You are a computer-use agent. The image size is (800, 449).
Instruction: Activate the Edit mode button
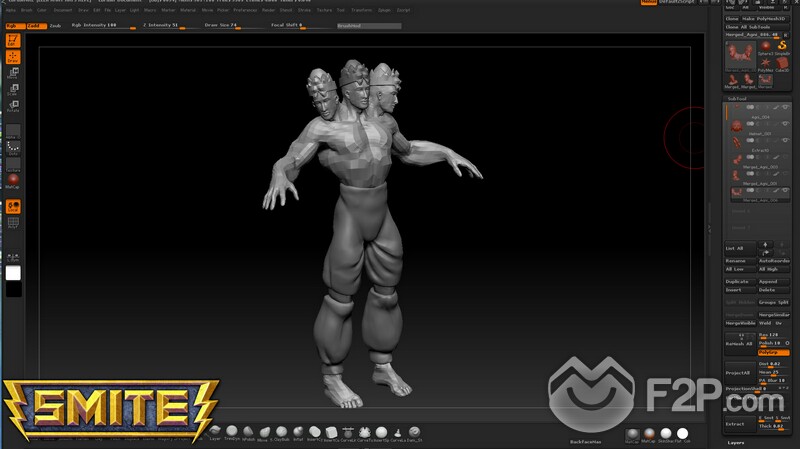click(13, 41)
